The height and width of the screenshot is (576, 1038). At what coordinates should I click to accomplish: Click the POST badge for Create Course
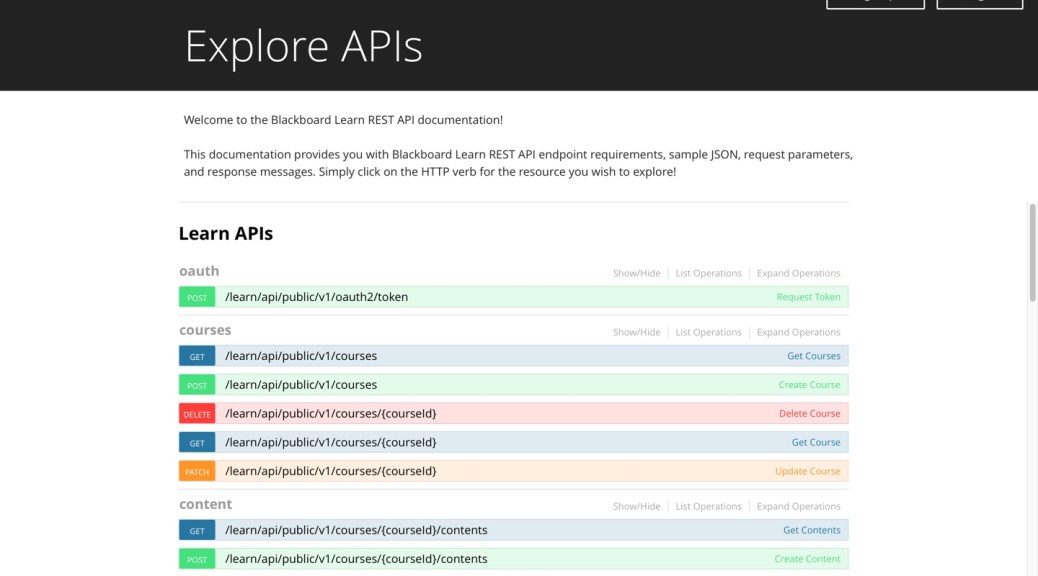click(197, 385)
